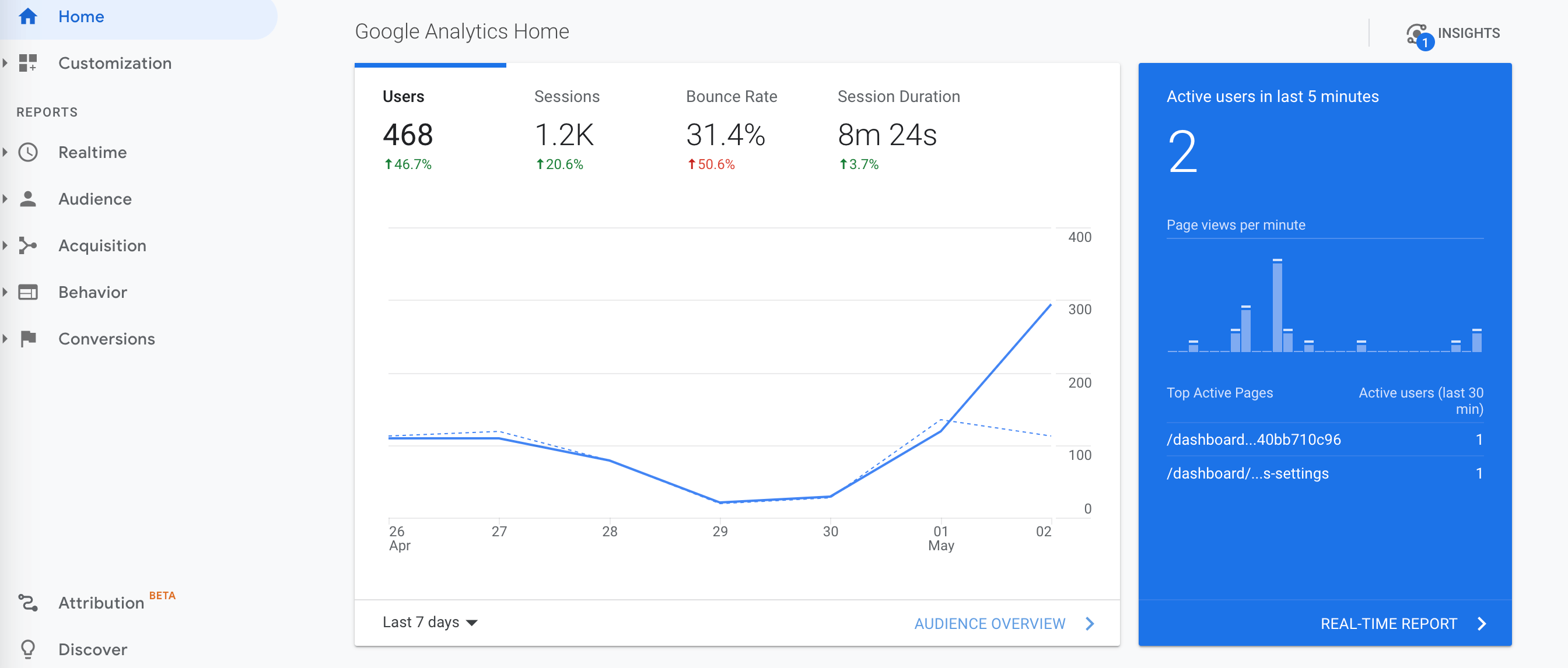Click the Google Analytics Home title
The height and width of the screenshot is (668, 1568).
click(462, 31)
